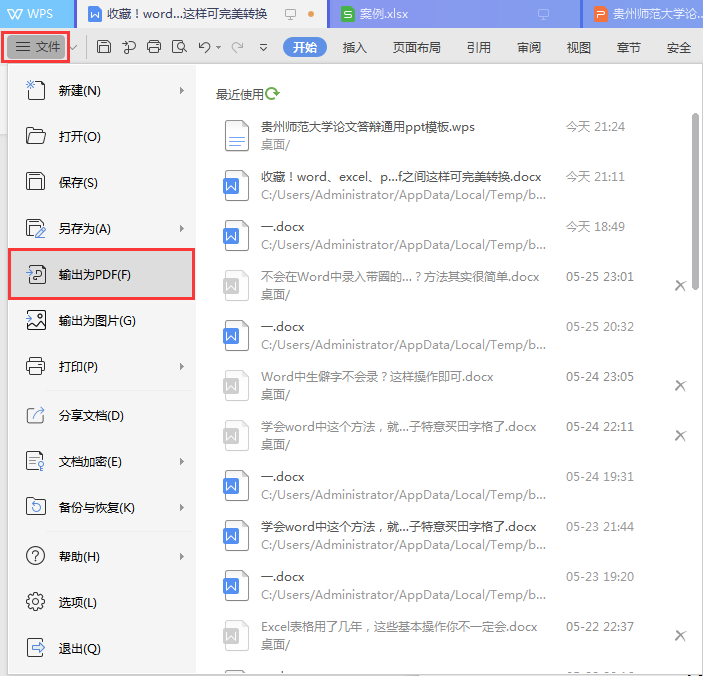This screenshot has width=703, height=676.
Task: Open recent 一.docx from 05-24 19:31
Action: coord(453,485)
